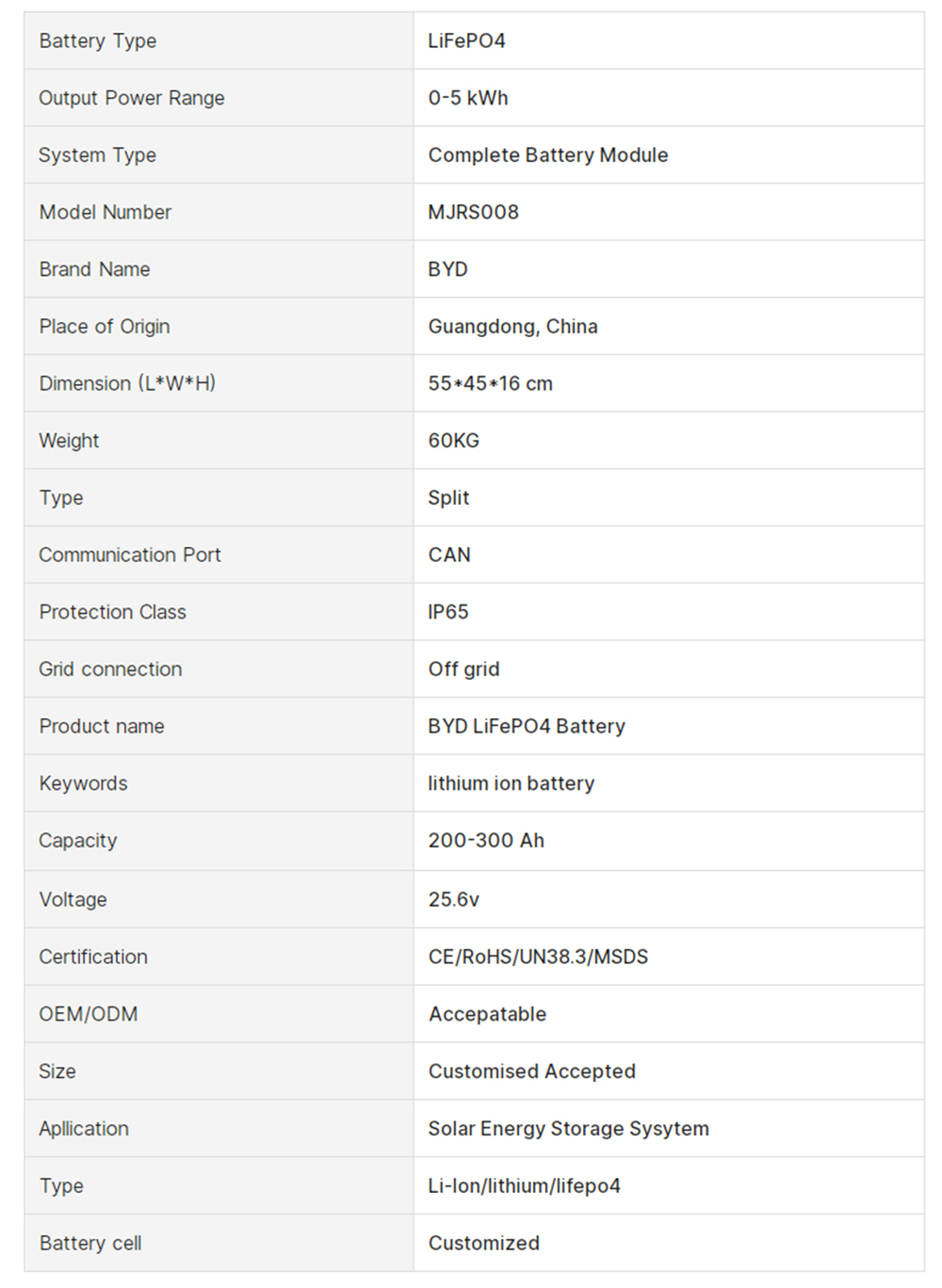Screen dimensions: 942x1288
Task: Click the IP65 protection class value
Action: point(447,612)
